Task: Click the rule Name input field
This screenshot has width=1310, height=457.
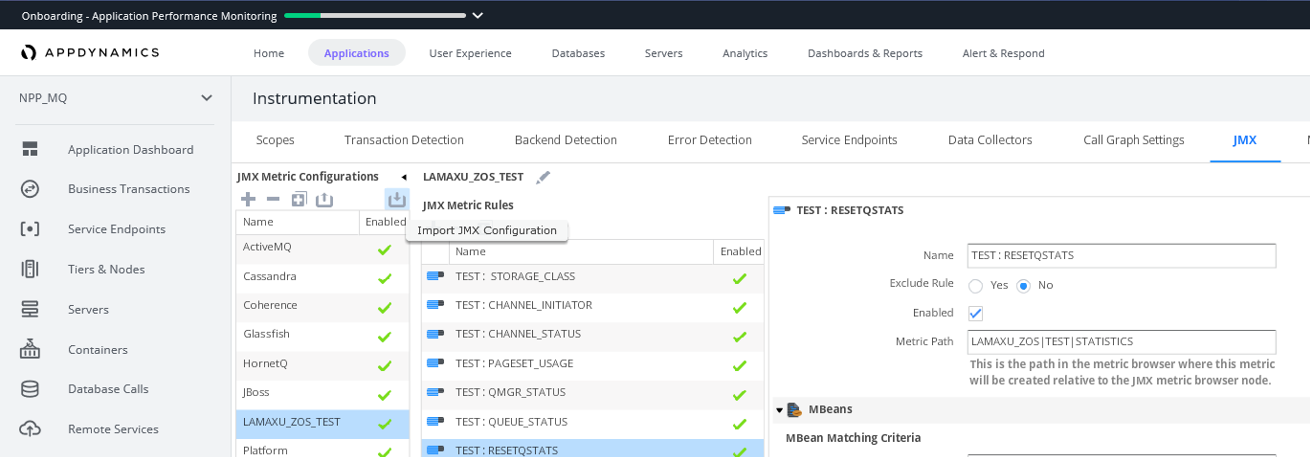Action: 1121,255
